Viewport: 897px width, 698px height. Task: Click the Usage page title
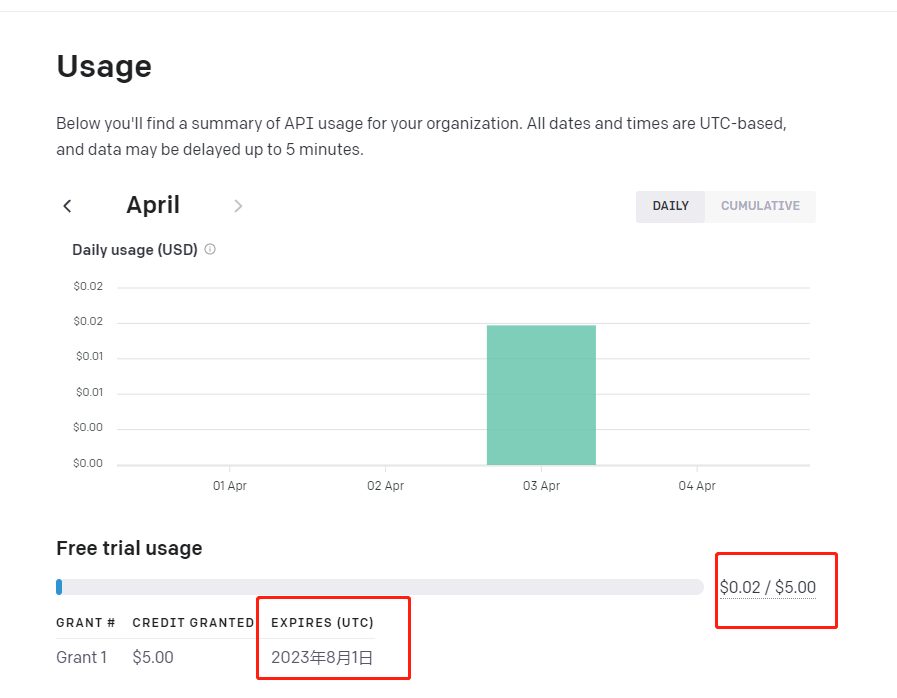pos(104,66)
